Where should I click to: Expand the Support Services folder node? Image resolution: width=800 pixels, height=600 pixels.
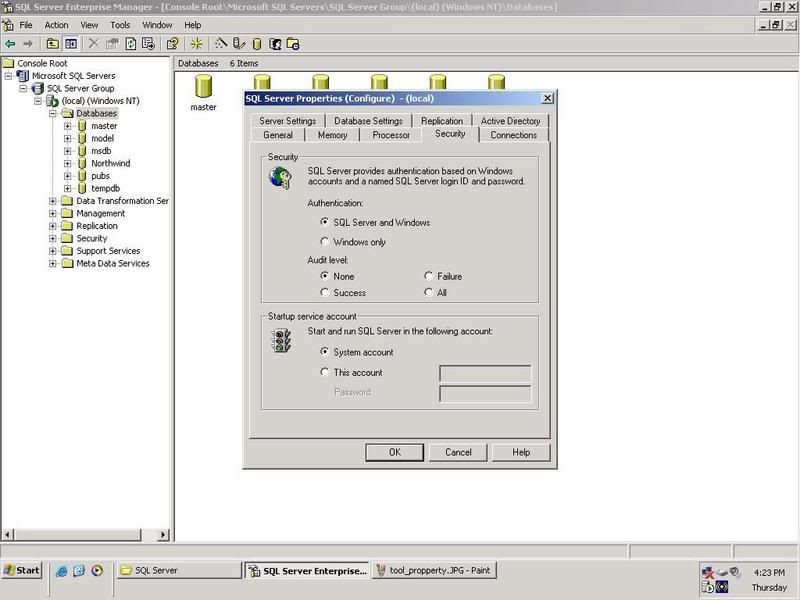[x=53, y=251]
